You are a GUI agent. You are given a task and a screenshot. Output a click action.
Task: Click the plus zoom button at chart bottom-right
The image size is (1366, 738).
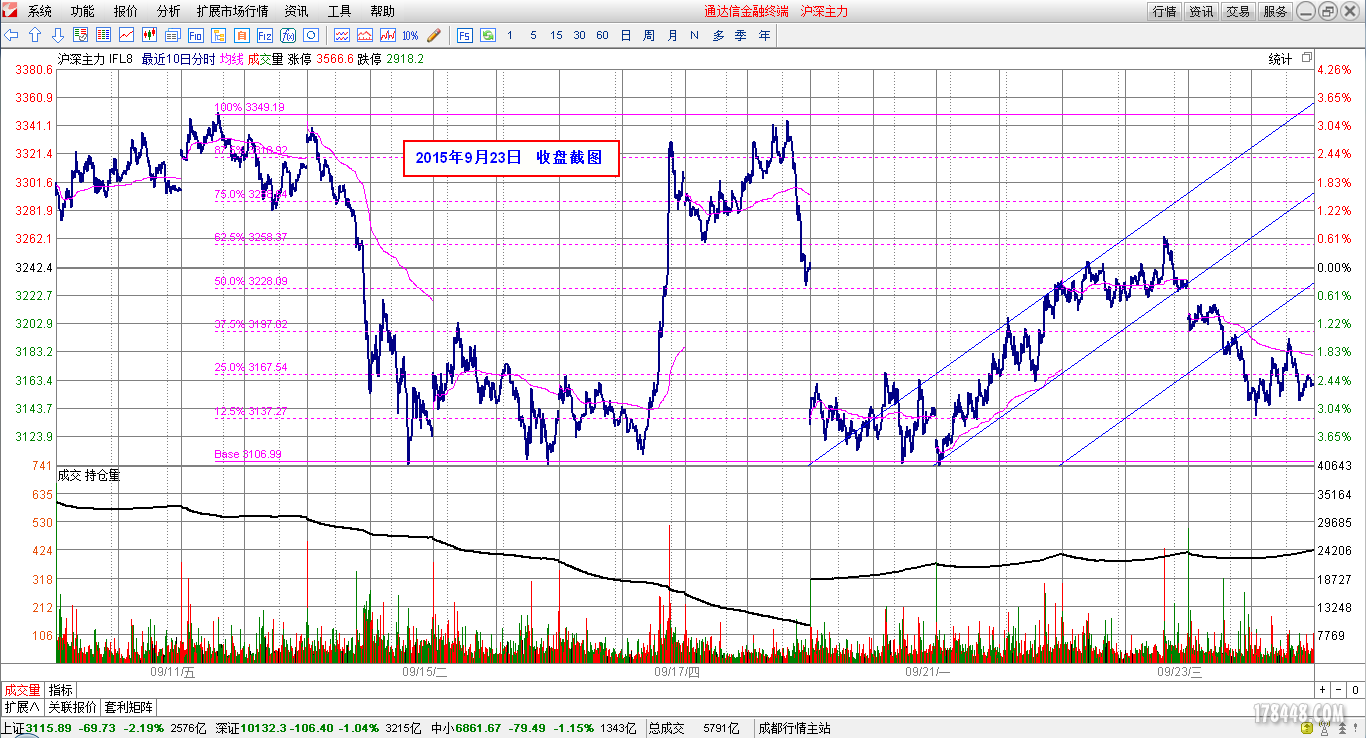pos(1323,690)
